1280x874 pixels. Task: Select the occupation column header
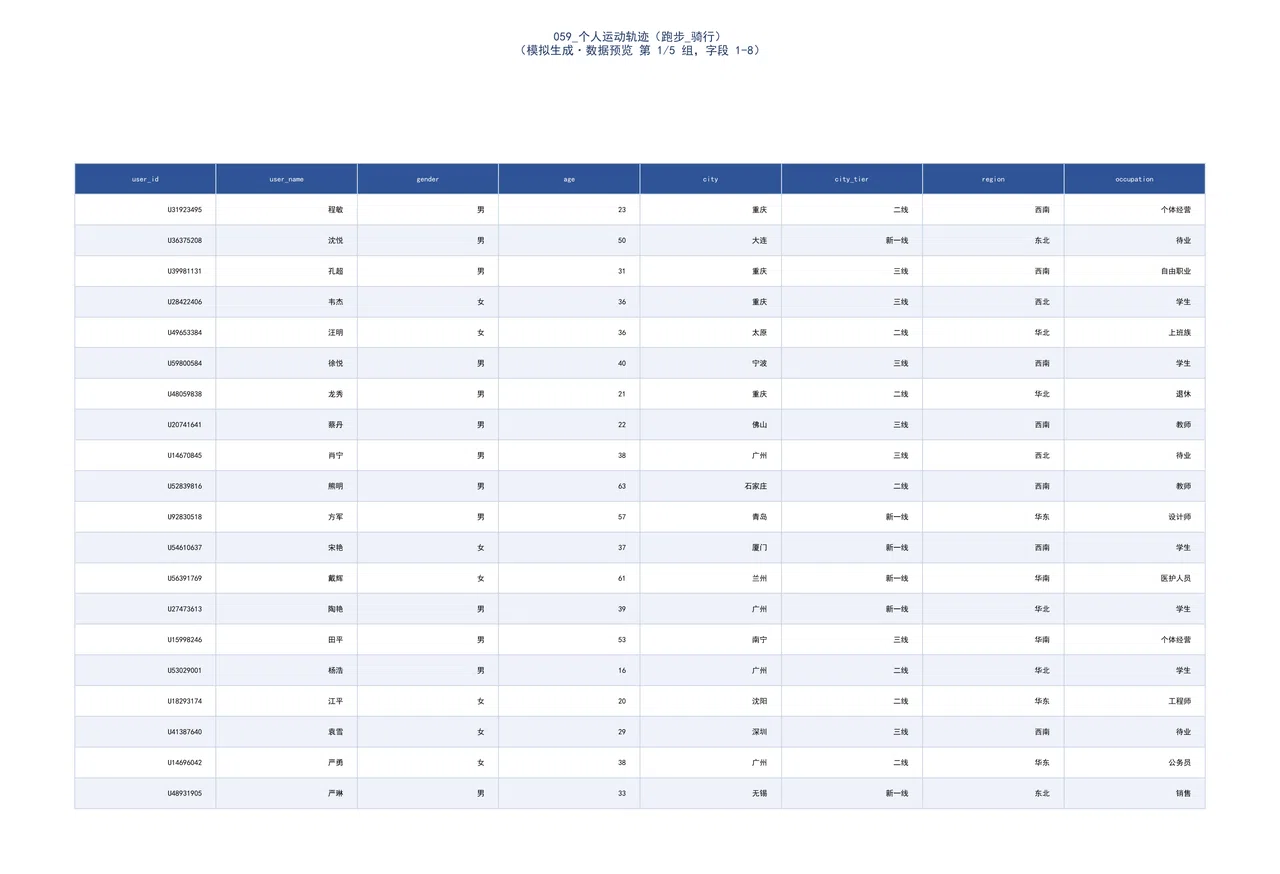pos(1135,179)
